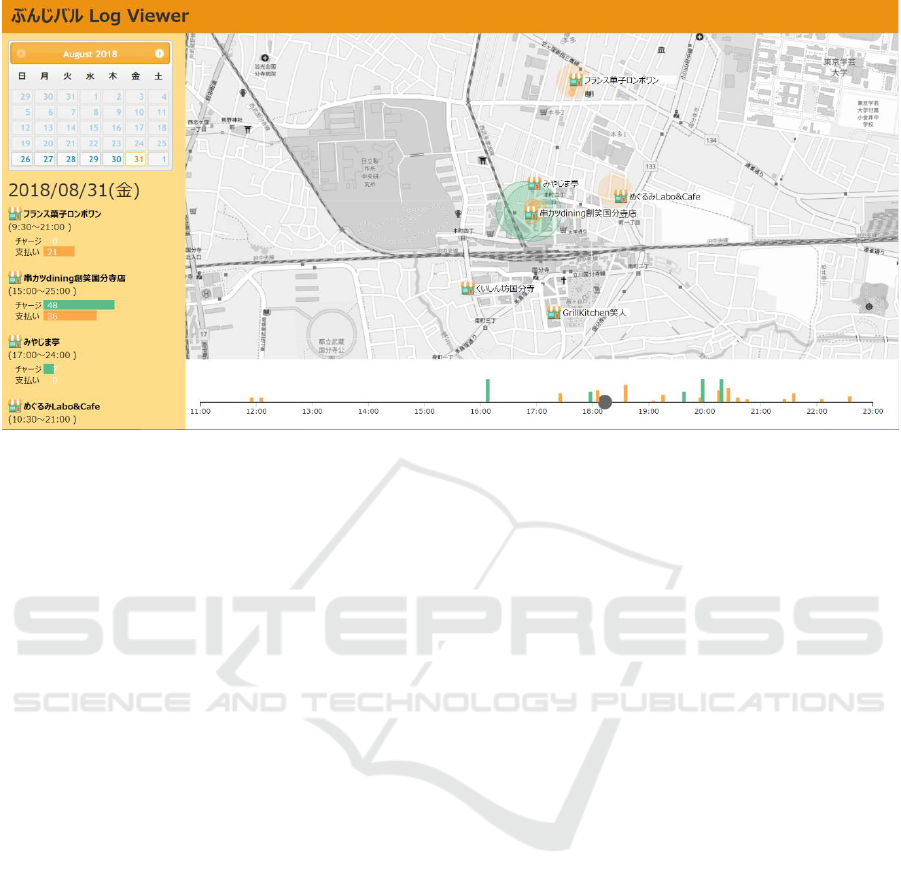
Task: Click the sidebar shop icon next to みやじま亭
Action: 14,342
